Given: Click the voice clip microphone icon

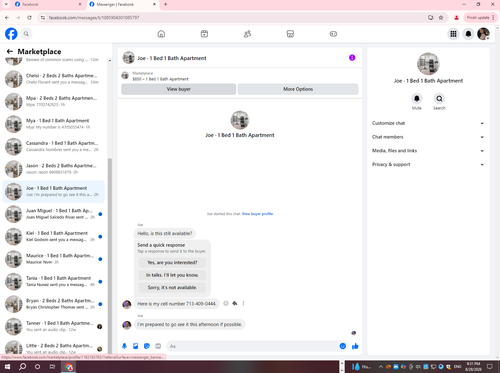Looking at the screenshot, I should click(124, 346).
